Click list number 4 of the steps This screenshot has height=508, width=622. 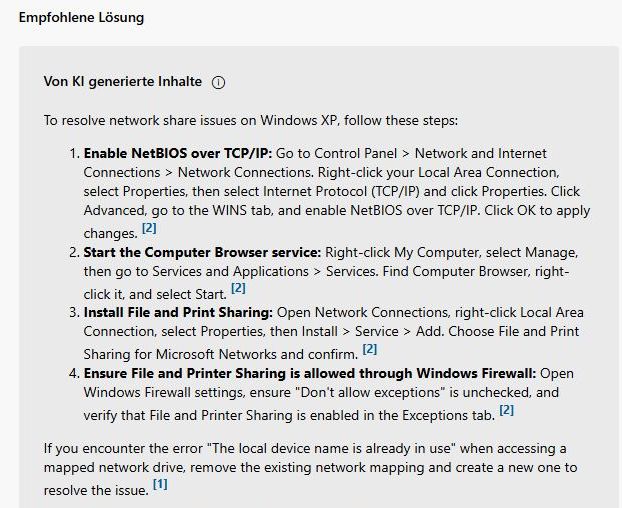click(75, 374)
